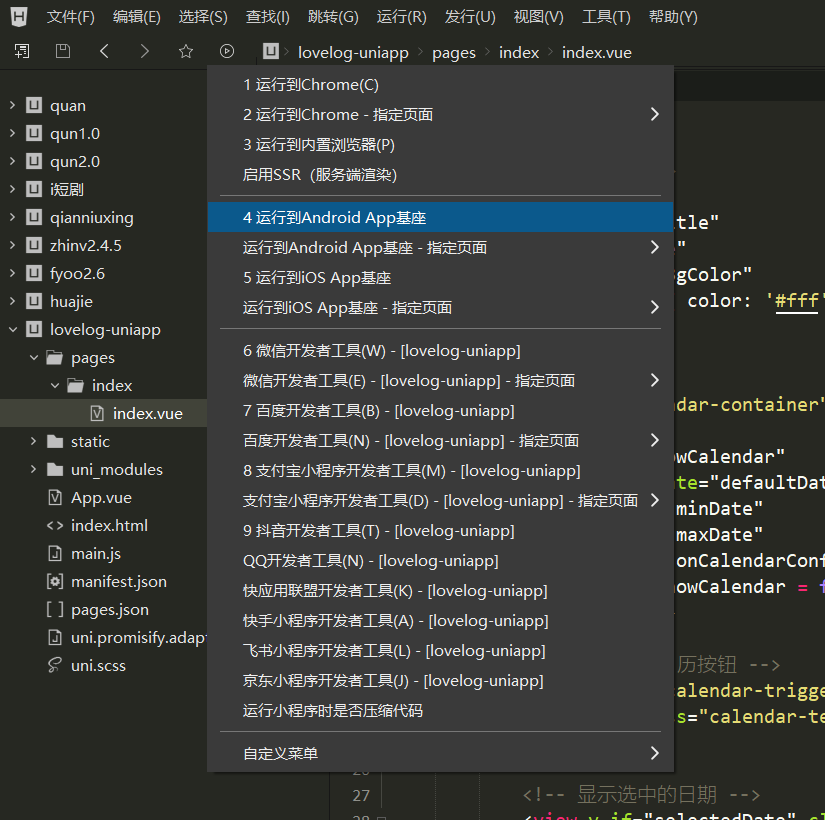Click the HBuilderX logo icon
Screen dimensions: 825x820
point(20,16)
